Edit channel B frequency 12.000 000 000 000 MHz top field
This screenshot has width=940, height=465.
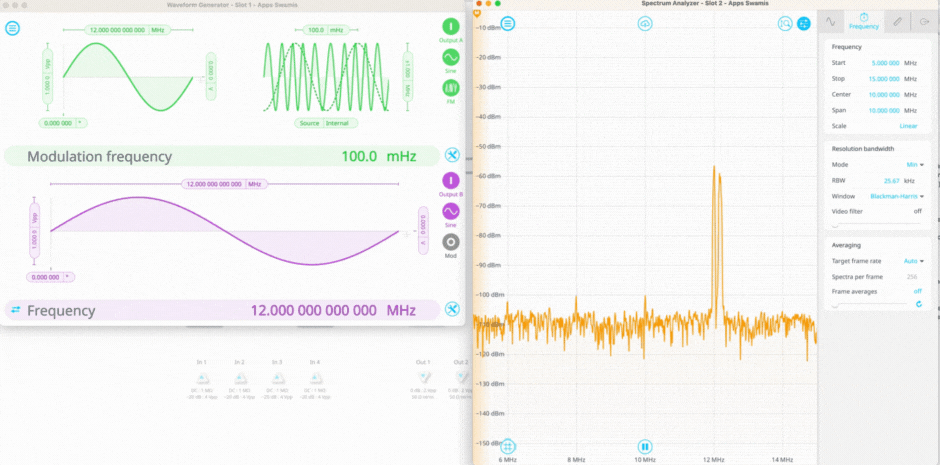tap(224, 184)
